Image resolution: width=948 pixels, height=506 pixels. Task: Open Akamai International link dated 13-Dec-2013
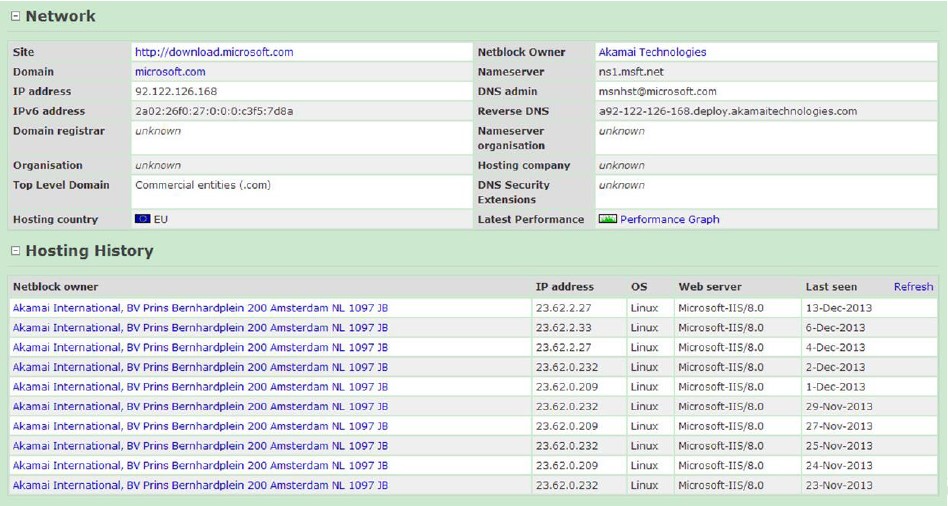point(200,308)
